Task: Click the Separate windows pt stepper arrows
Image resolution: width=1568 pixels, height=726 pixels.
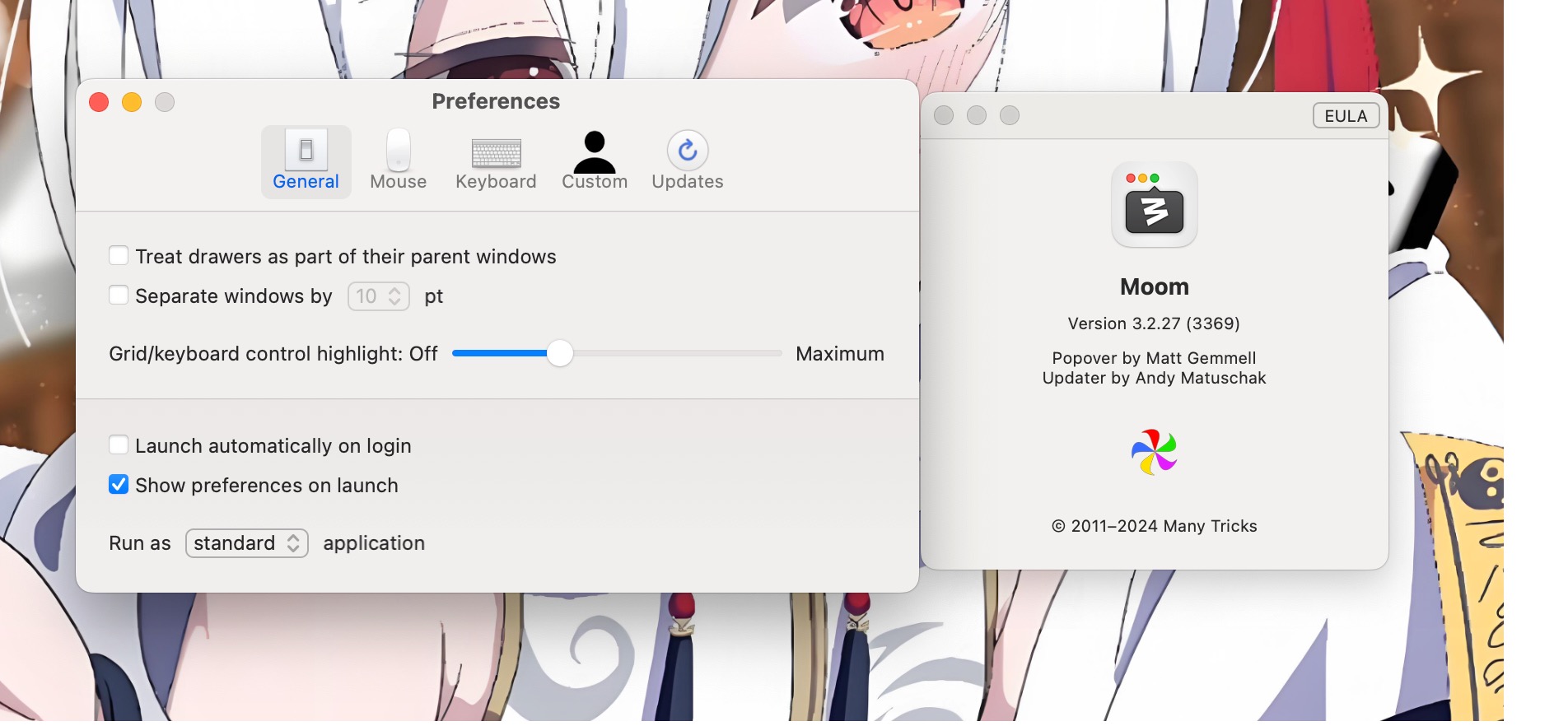Action: (x=395, y=296)
